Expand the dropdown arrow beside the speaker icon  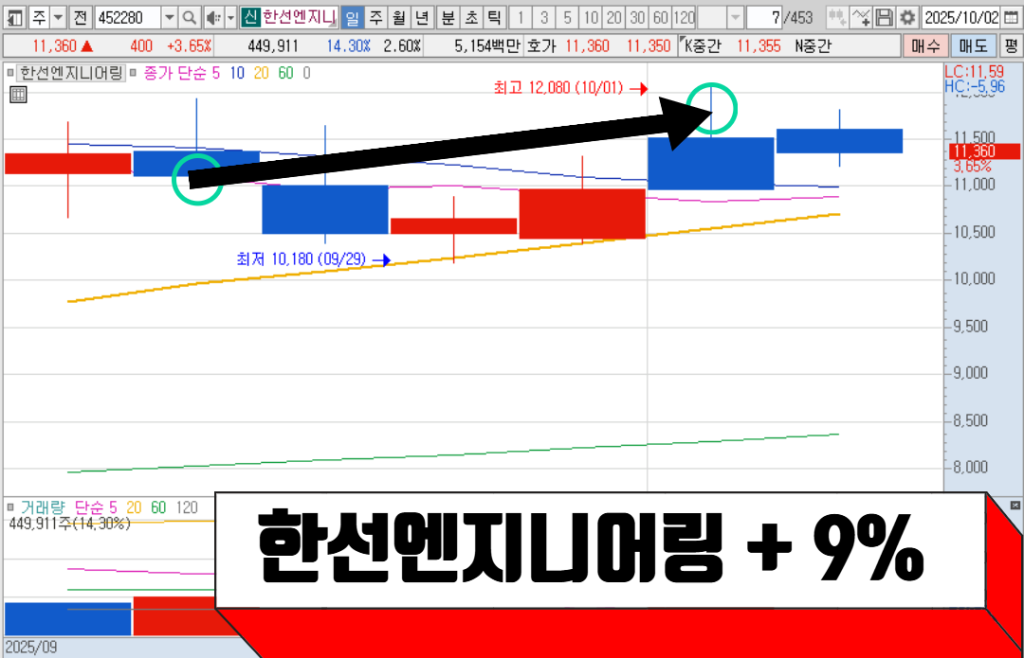[230, 18]
